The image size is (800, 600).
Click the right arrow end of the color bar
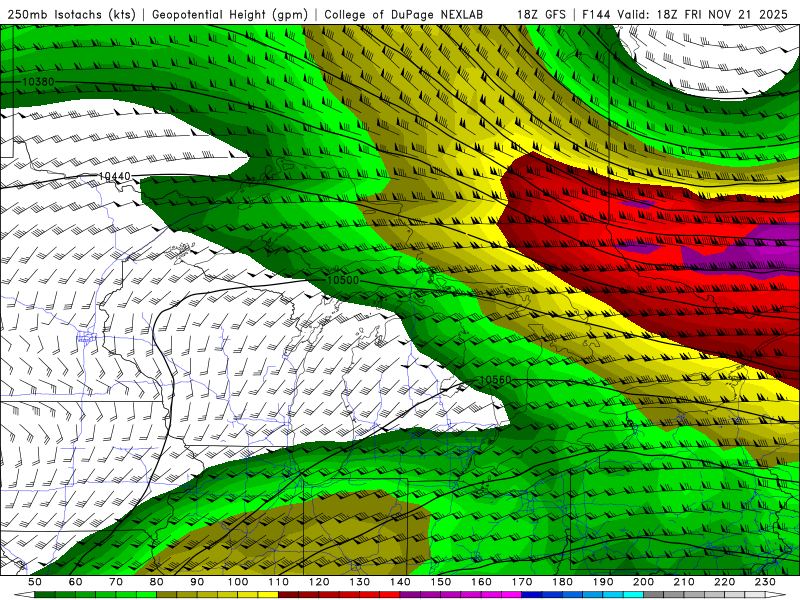pyautogui.click(x=776, y=595)
